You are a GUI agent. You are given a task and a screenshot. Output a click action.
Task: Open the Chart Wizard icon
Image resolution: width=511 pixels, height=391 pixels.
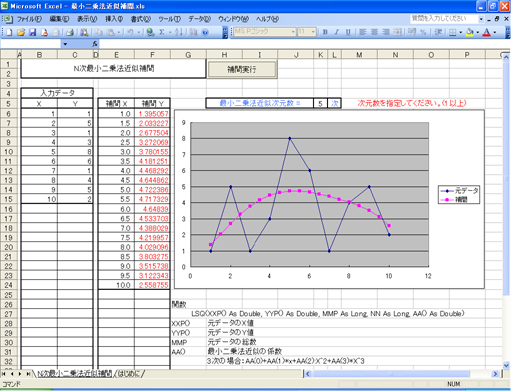click(193, 32)
